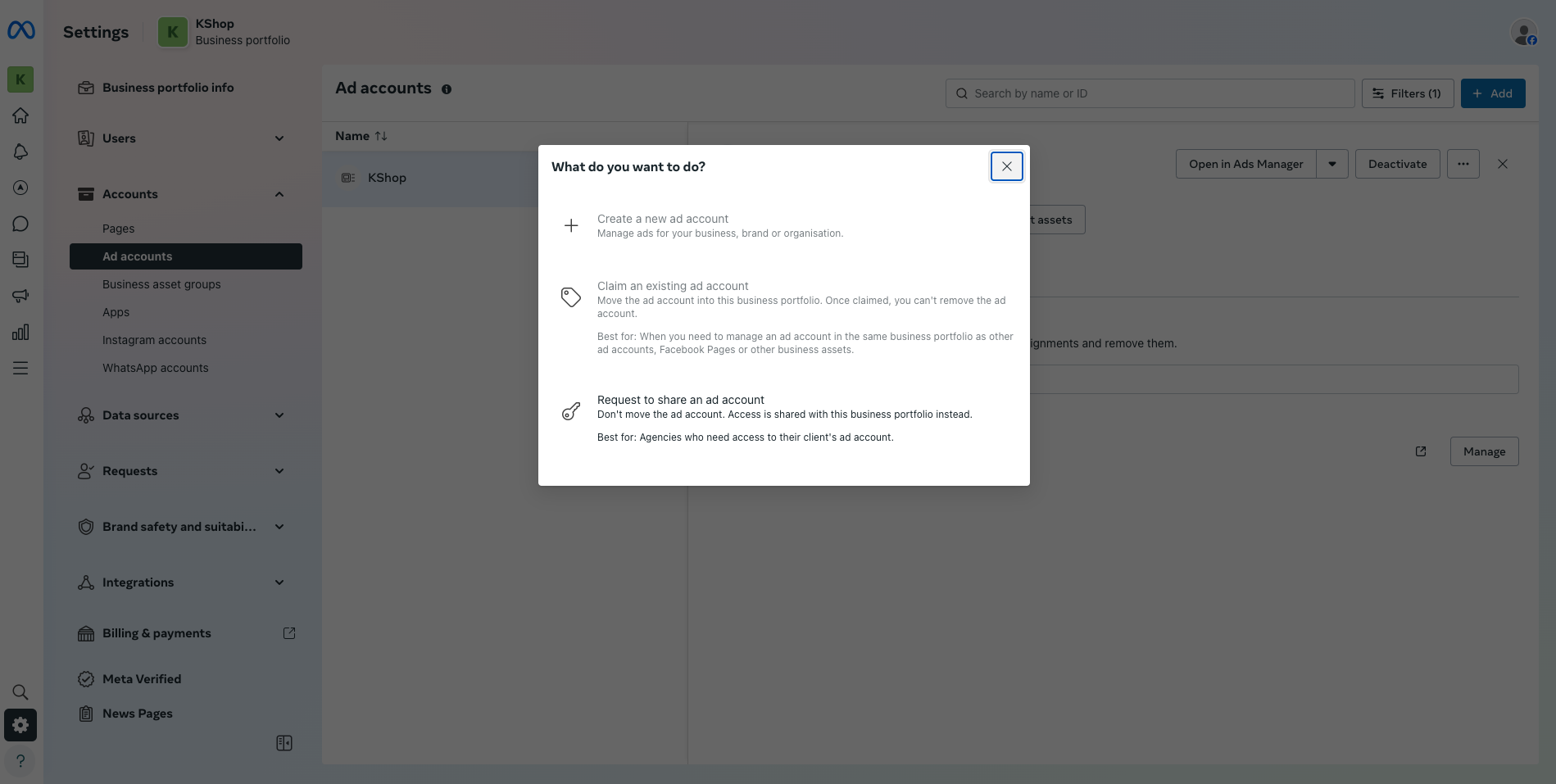
Task: Click Open in Ads Manager
Action: (x=1246, y=164)
